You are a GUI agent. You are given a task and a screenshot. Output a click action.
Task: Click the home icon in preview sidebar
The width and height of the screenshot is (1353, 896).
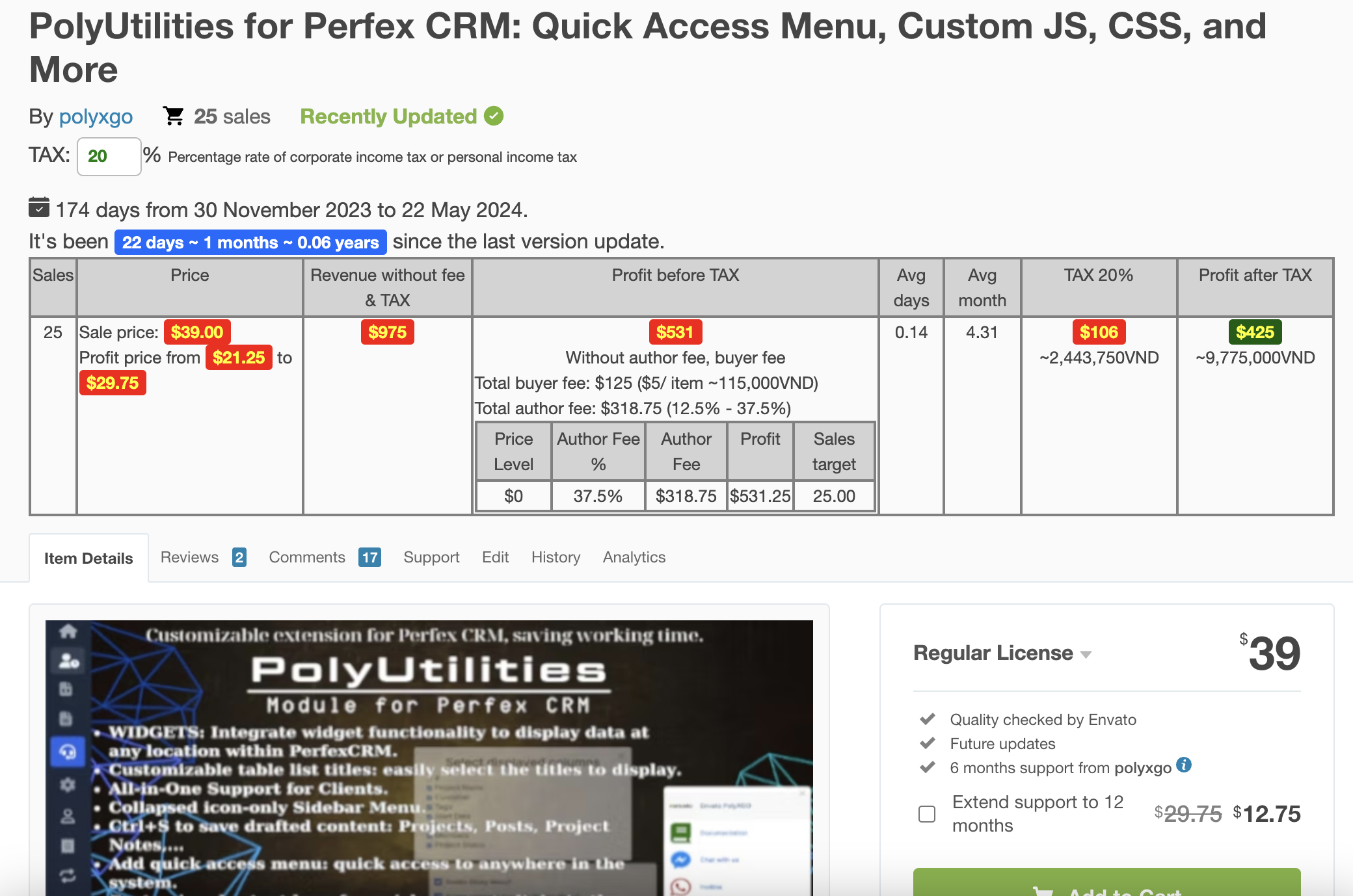click(68, 631)
